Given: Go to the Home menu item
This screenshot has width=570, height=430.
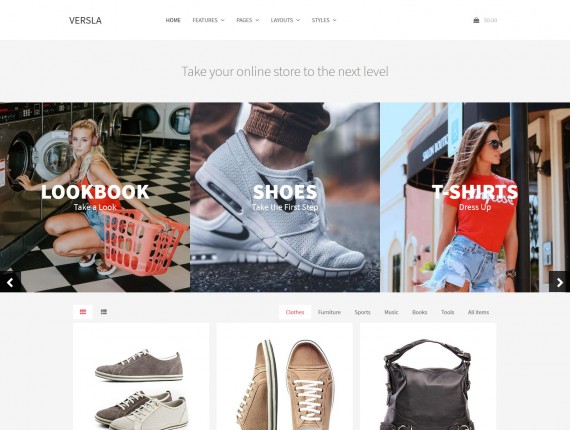Looking at the screenshot, I should [x=173, y=20].
